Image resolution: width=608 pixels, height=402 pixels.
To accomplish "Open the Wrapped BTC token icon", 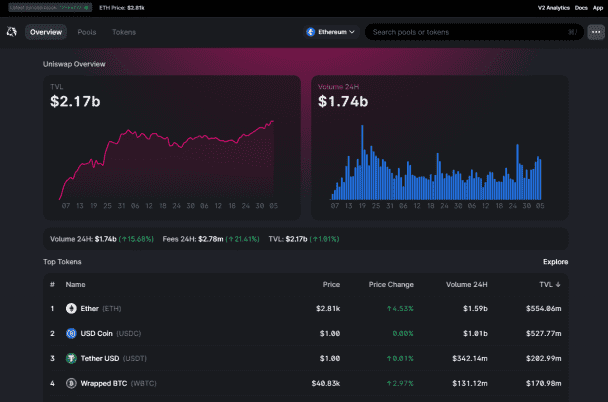I will (71, 383).
